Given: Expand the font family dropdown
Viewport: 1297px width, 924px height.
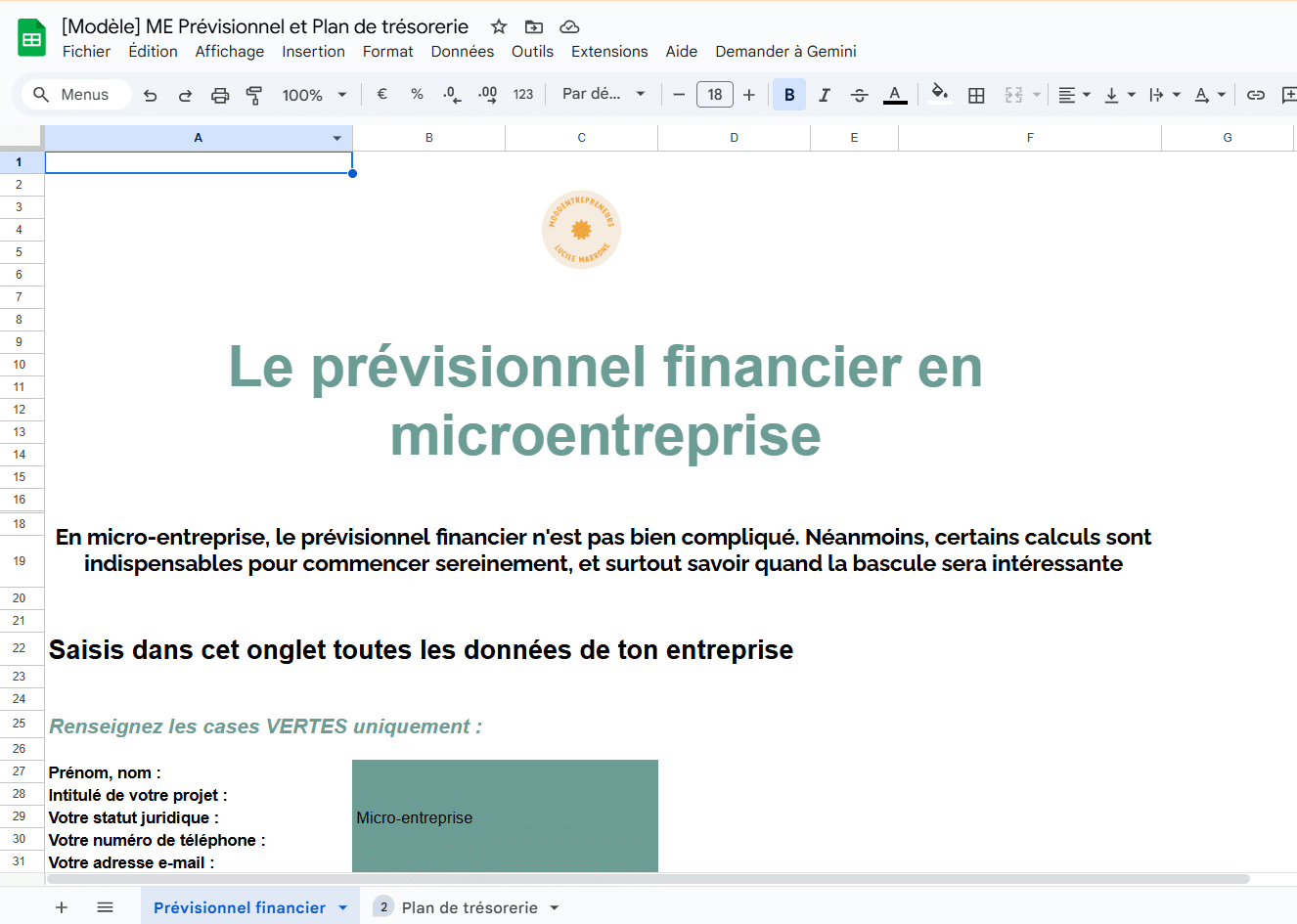Looking at the screenshot, I should 604,95.
